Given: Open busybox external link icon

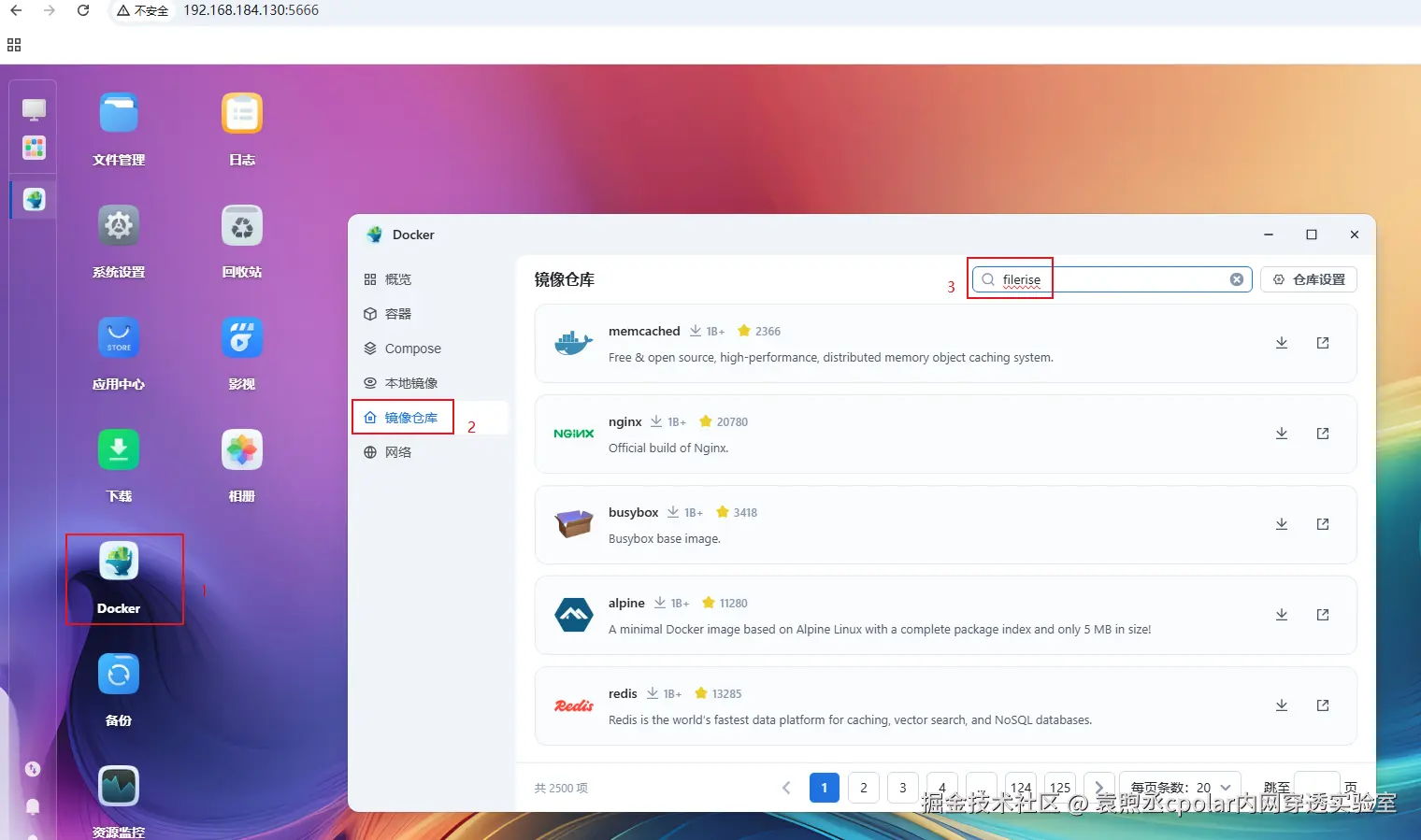Looking at the screenshot, I should coord(1323,524).
